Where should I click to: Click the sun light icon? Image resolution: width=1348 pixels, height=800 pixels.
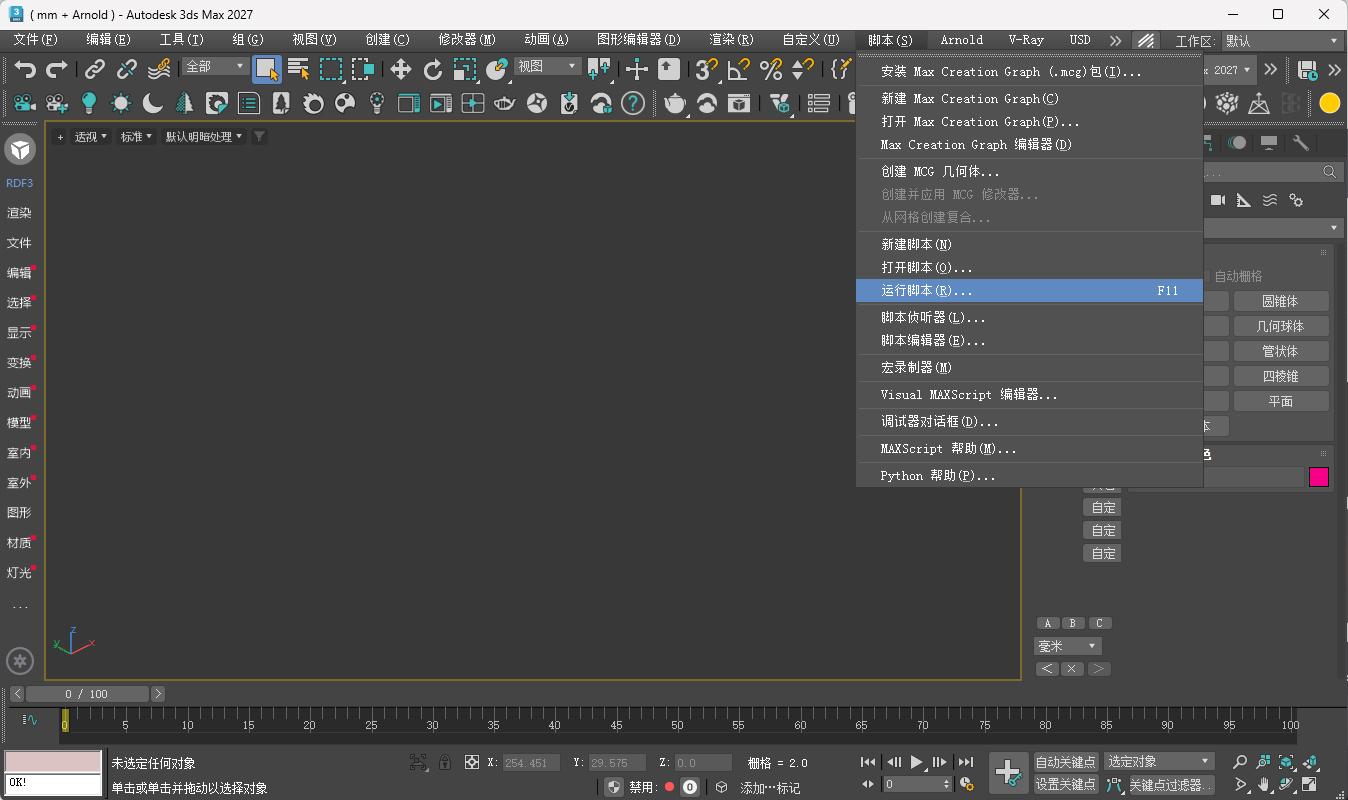click(121, 103)
